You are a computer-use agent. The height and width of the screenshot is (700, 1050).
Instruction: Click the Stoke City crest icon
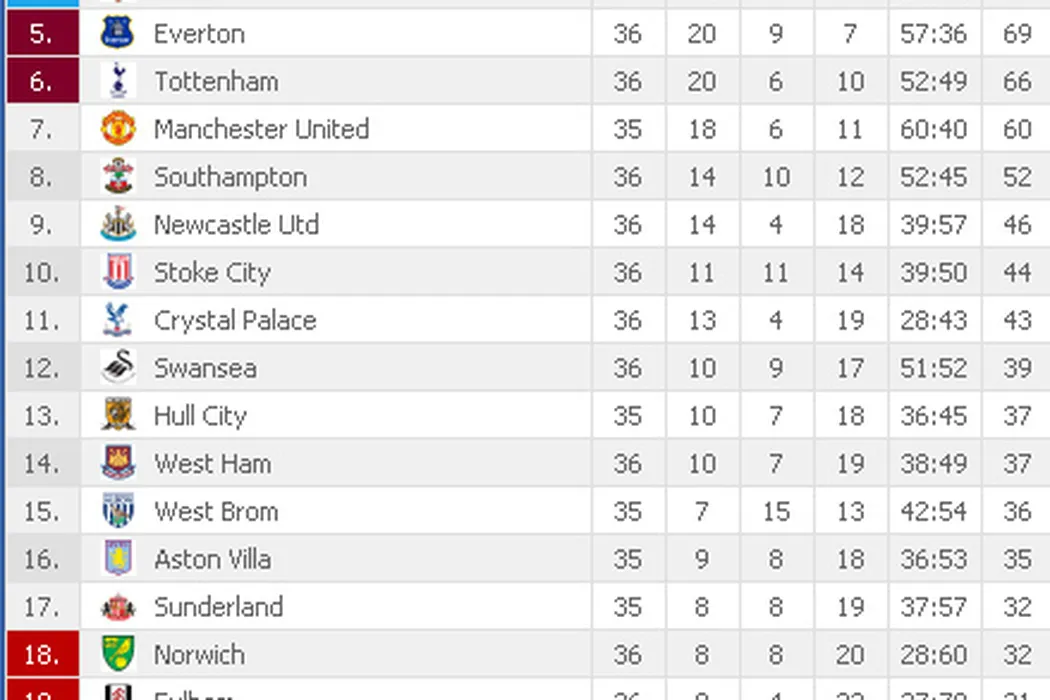[x=118, y=272]
